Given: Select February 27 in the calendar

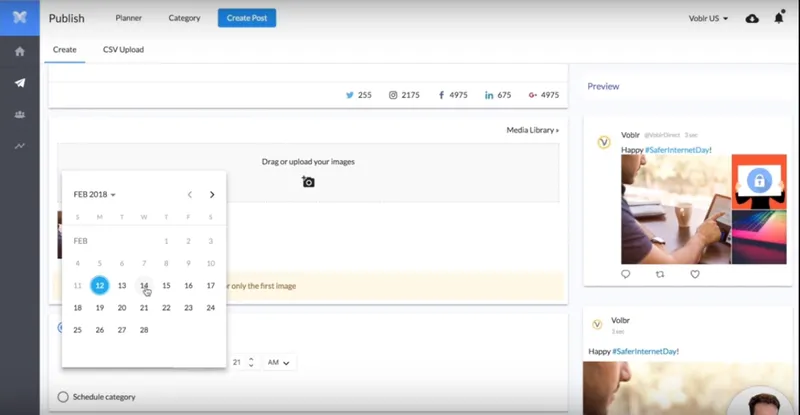Looking at the screenshot, I should coord(122,330).
